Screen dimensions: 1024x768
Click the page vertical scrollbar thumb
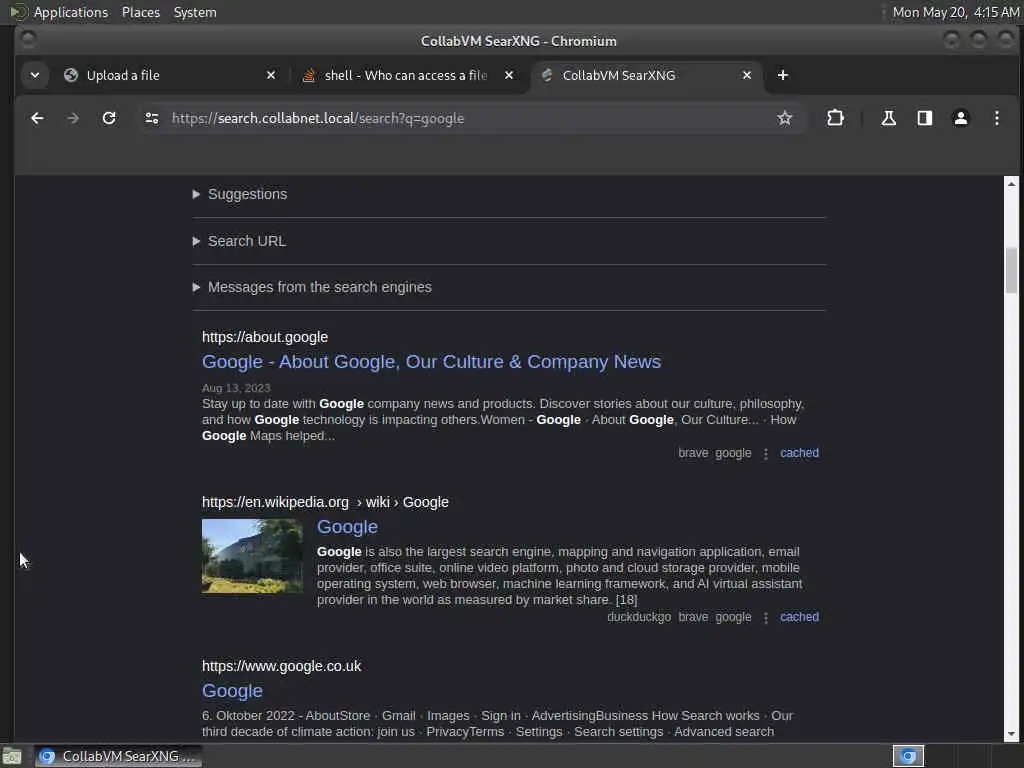[1011, 270]
